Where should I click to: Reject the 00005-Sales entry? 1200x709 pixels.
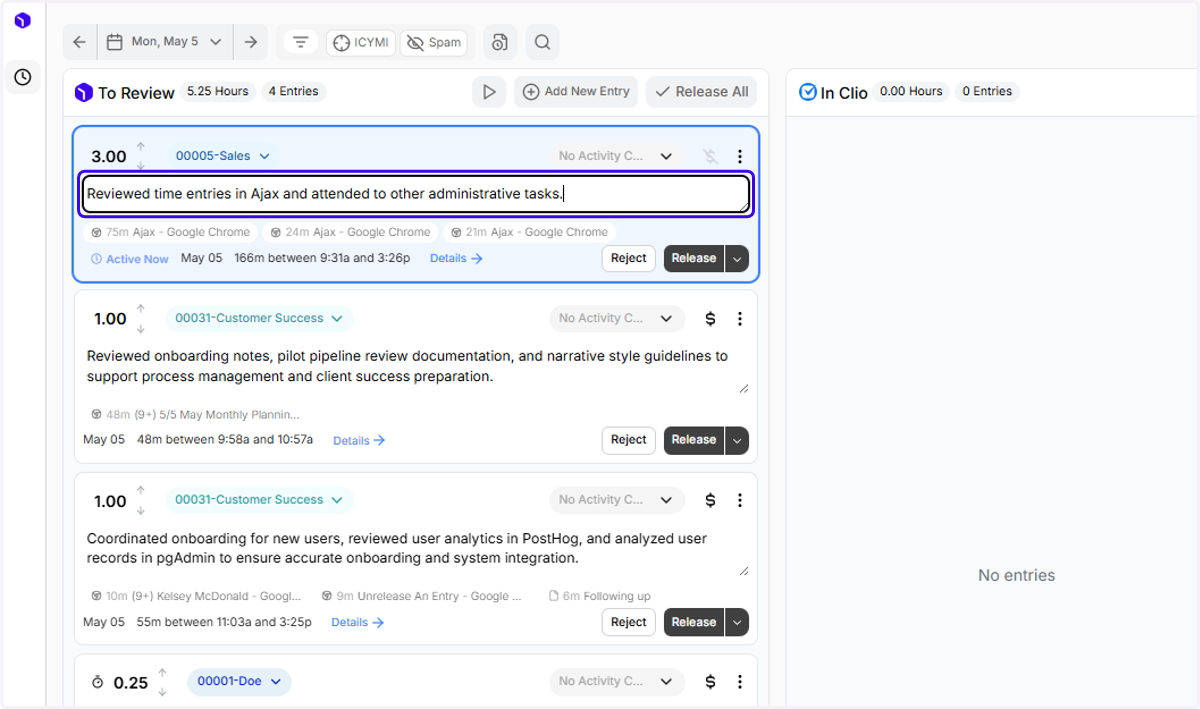click(x=629, y=258)
